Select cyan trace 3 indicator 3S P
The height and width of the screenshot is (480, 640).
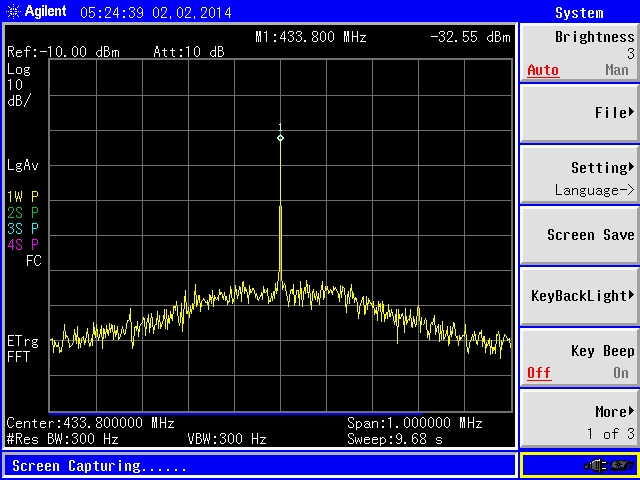(23, 228)
